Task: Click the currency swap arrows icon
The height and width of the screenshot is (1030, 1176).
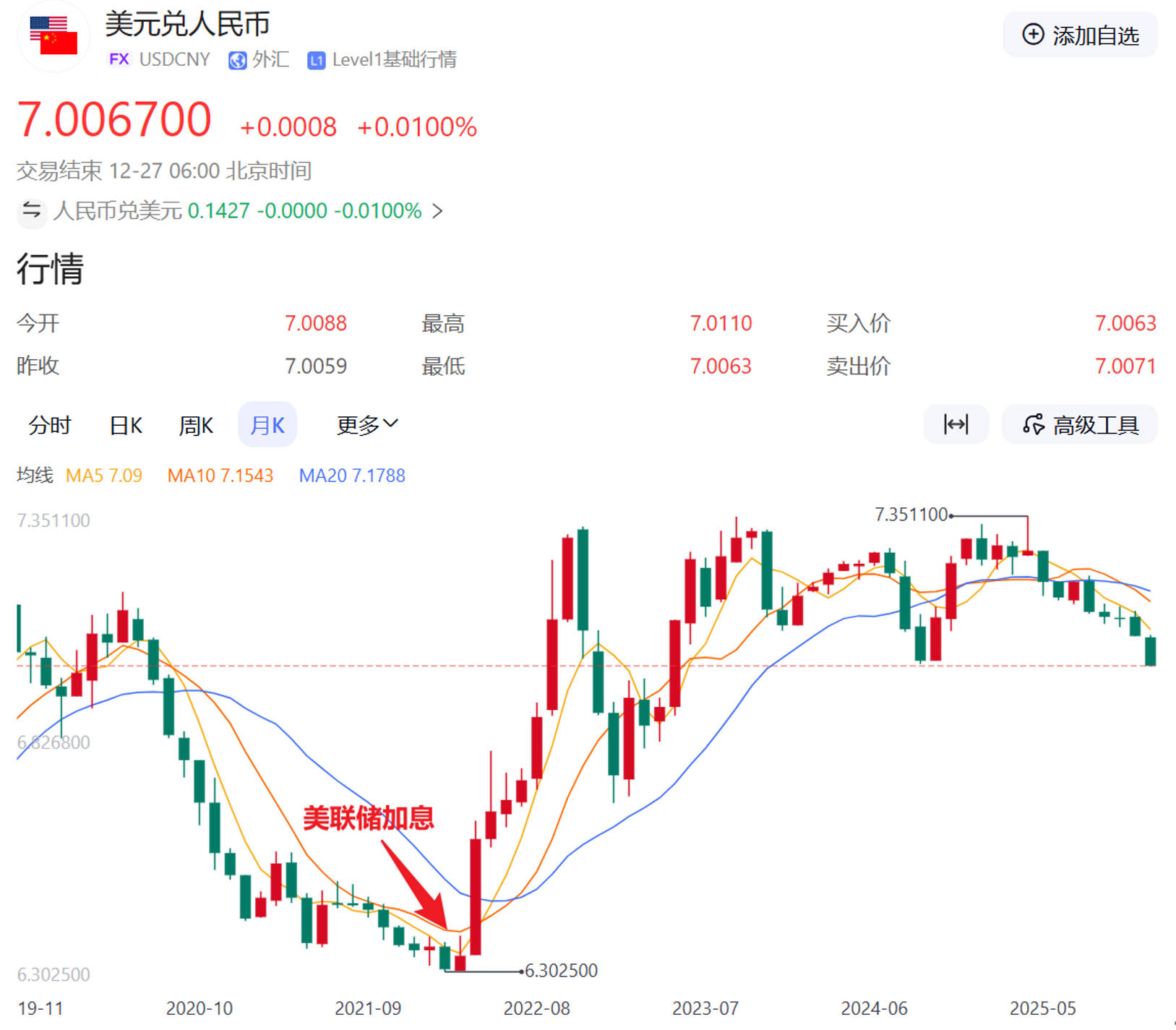Action: click(x=31, y=211)
